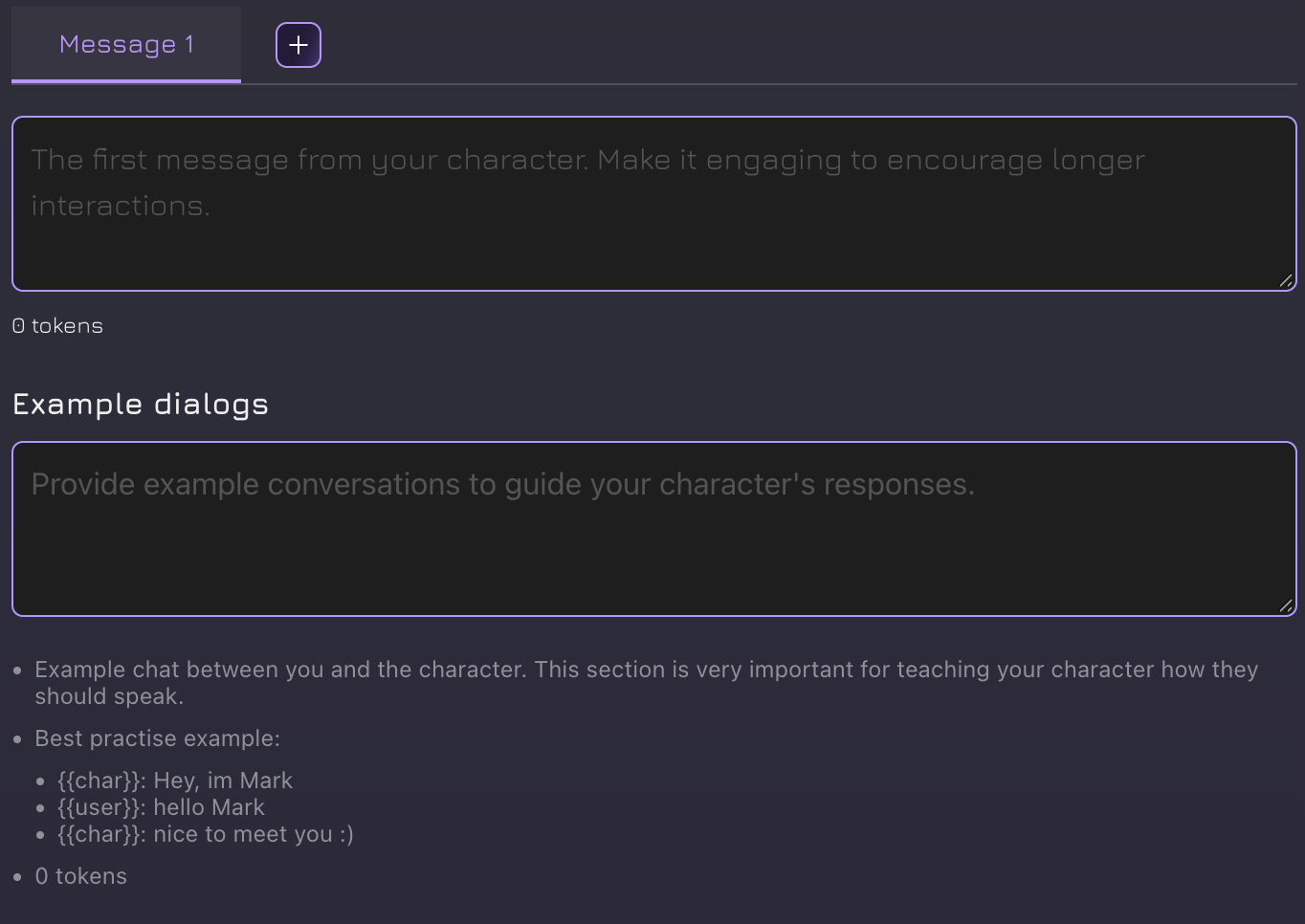
Task: Switch to the Message 1 tab
Action: click(x=126, y=44)
